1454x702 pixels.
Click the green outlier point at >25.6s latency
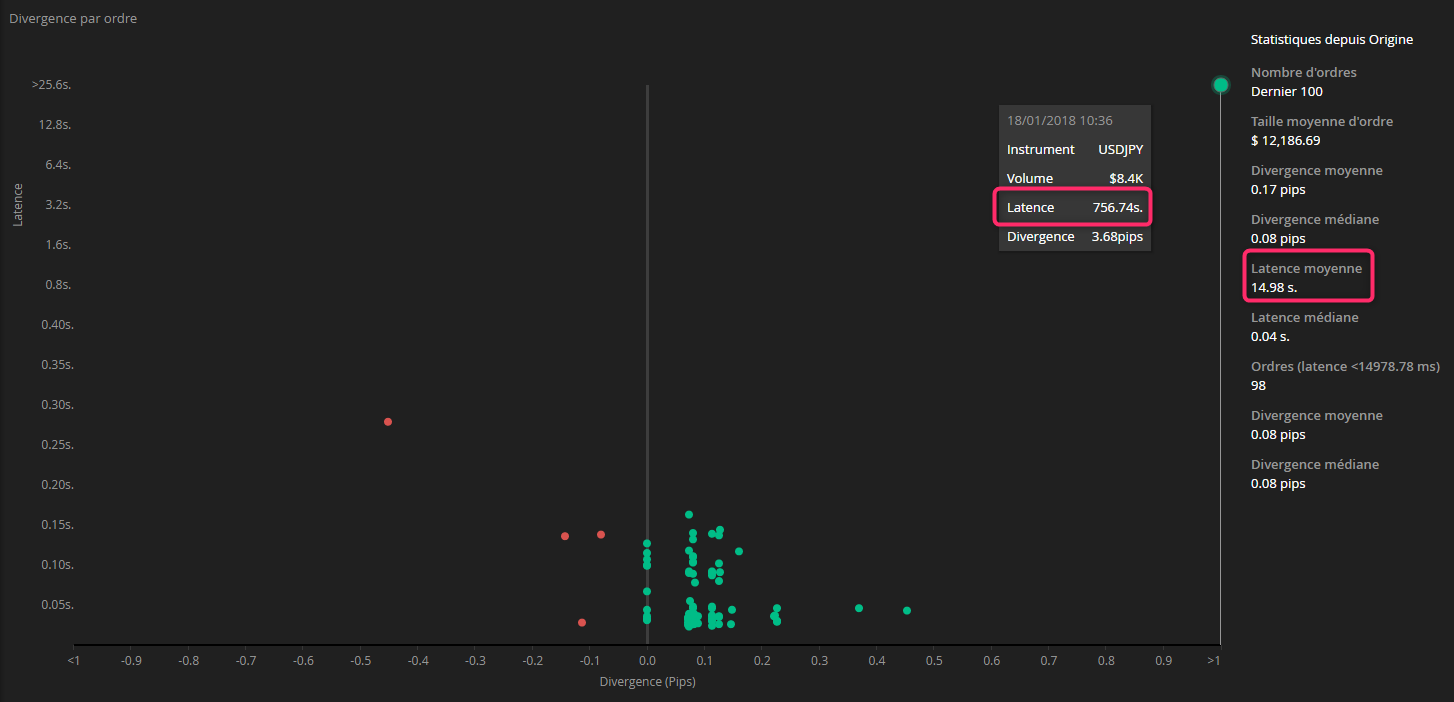tap(1220, 85)
